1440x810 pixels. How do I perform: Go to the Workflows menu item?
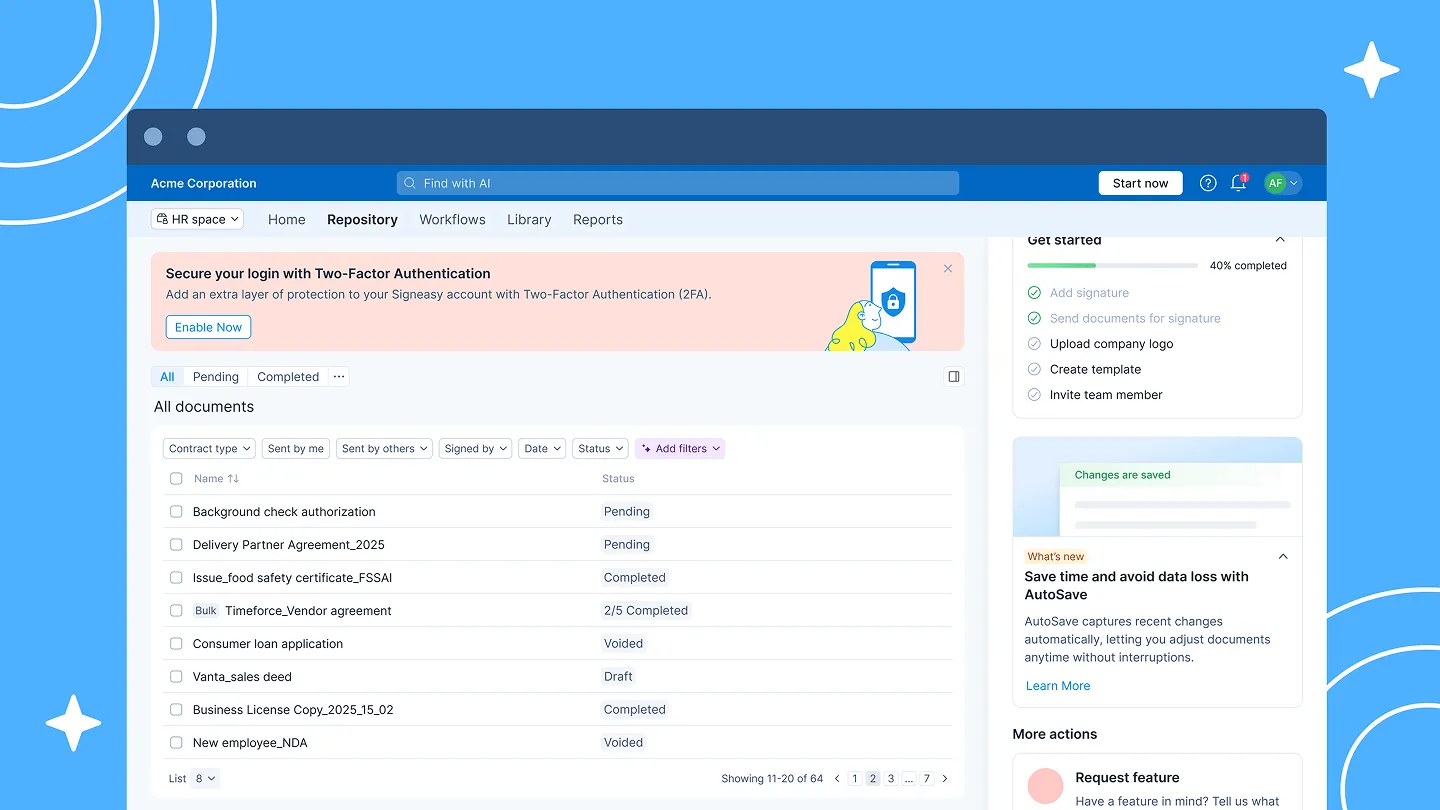pyautogui.click(x=452, y=219)
